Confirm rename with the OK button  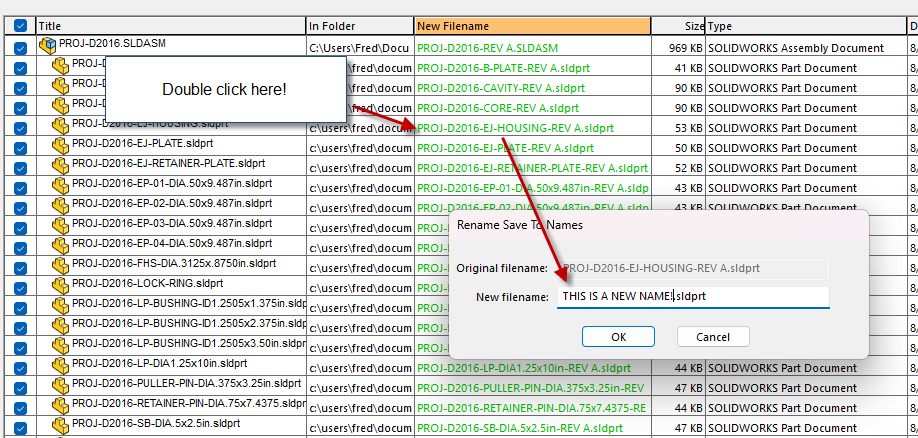pyautogui.click(x=618, y=337)
